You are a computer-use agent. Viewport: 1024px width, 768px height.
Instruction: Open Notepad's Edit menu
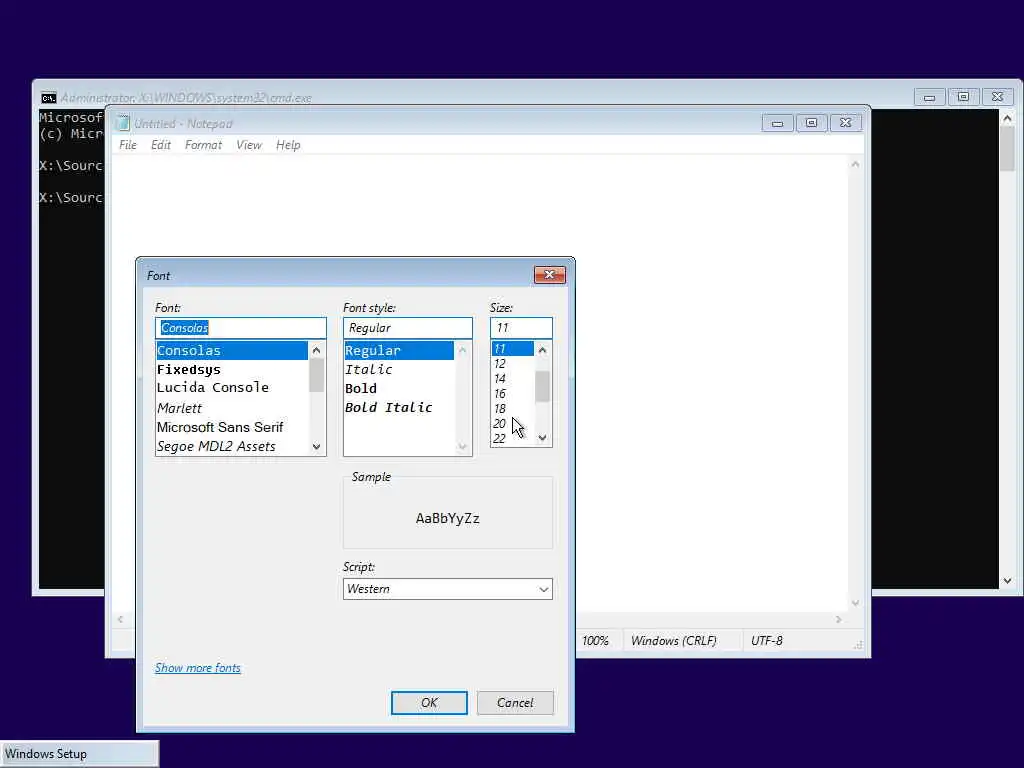(x=161, y=145)
